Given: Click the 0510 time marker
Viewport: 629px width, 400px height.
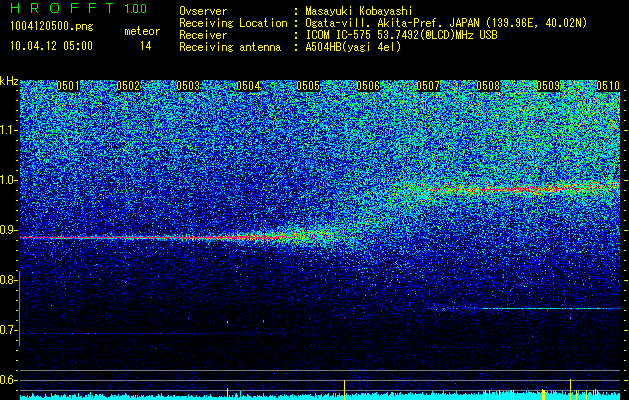Looking at the screenshot, I should click(x=608, y=86).
